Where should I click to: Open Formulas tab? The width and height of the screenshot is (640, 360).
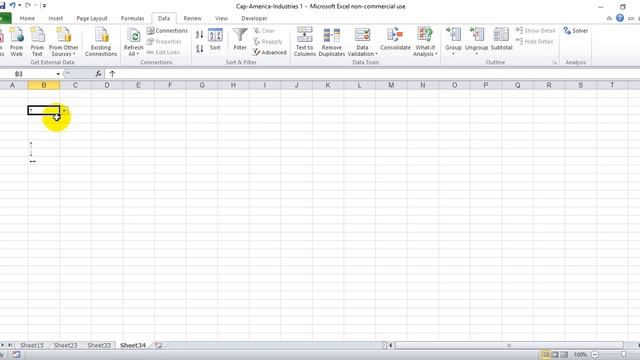(x=132, y=18)
